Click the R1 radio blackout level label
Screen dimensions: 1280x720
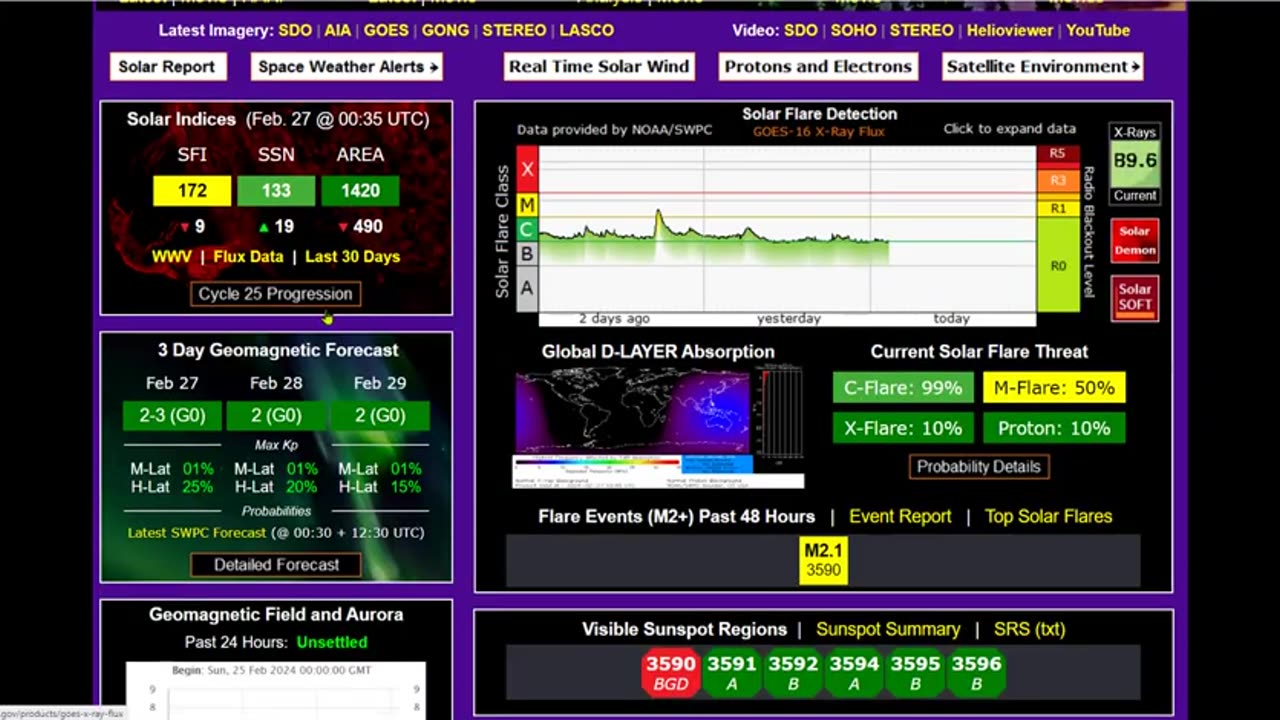point(1058,209)
